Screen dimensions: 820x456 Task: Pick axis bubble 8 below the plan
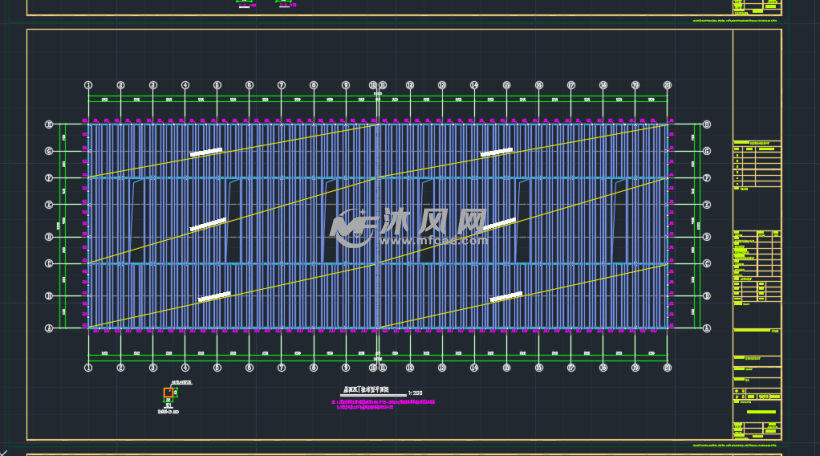[314, 368]
